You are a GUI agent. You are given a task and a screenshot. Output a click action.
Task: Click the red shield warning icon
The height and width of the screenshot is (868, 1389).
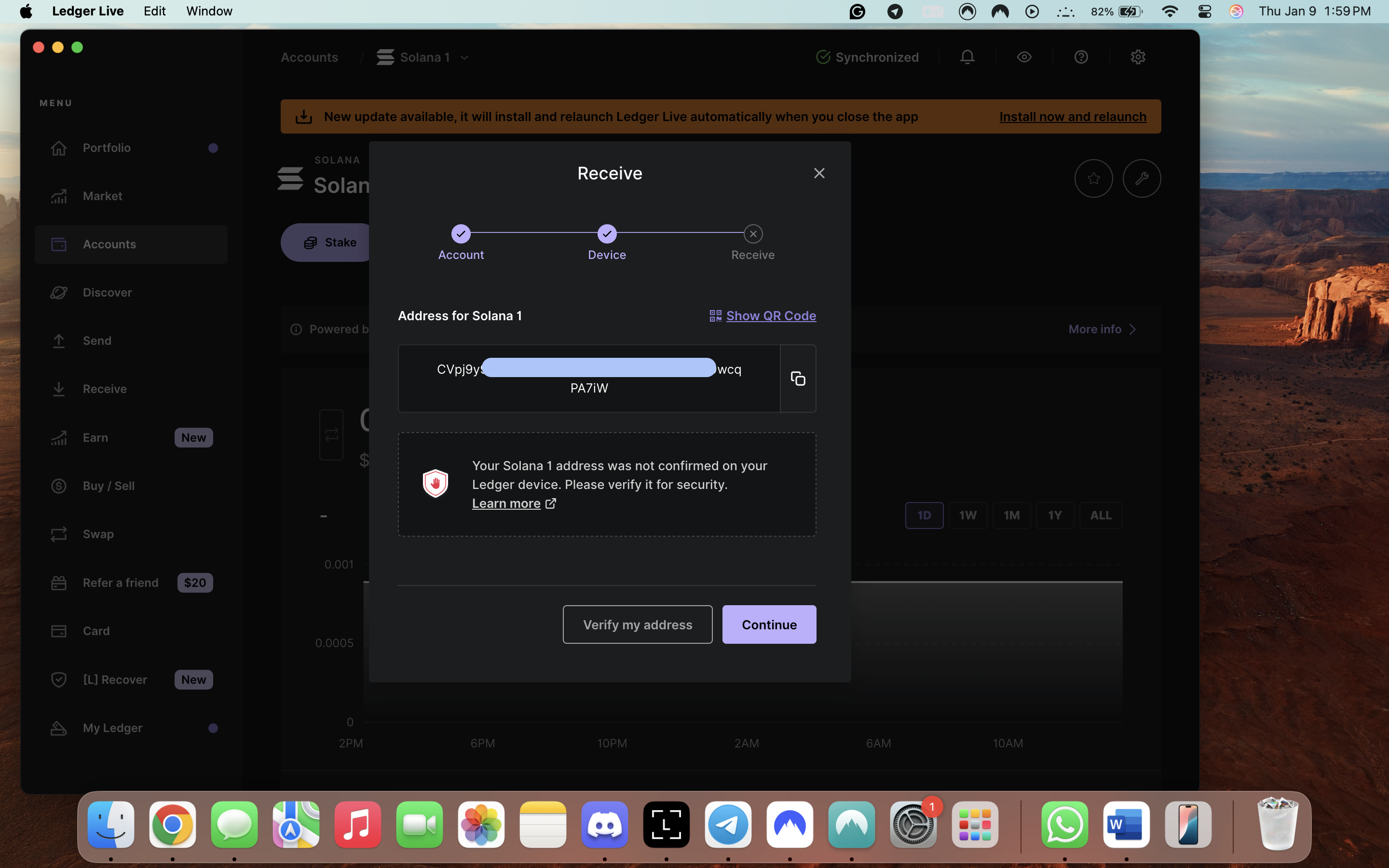point(435,483)
